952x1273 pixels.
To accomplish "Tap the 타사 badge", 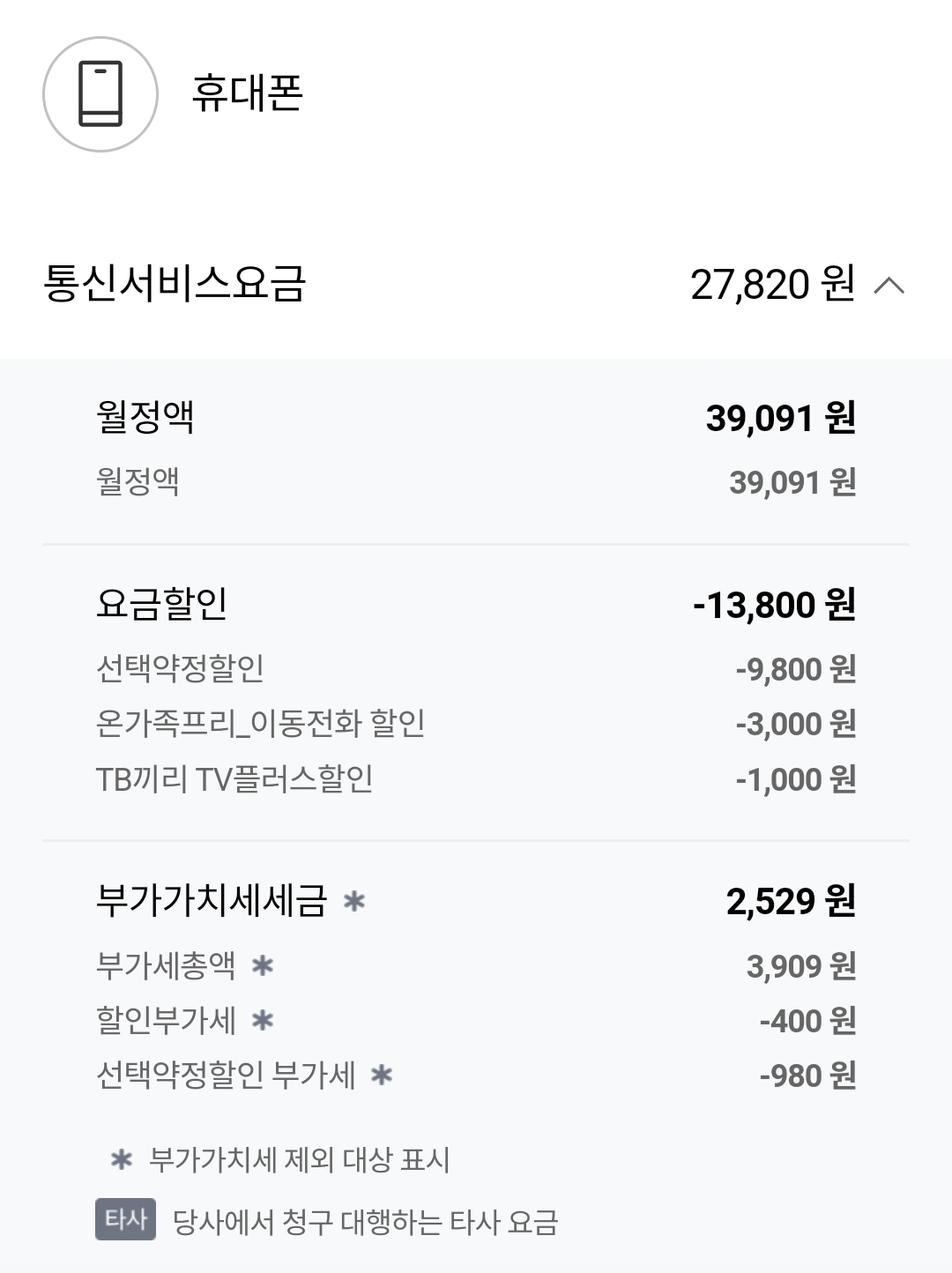I will pyautogui.click(x=125, y=1219).
